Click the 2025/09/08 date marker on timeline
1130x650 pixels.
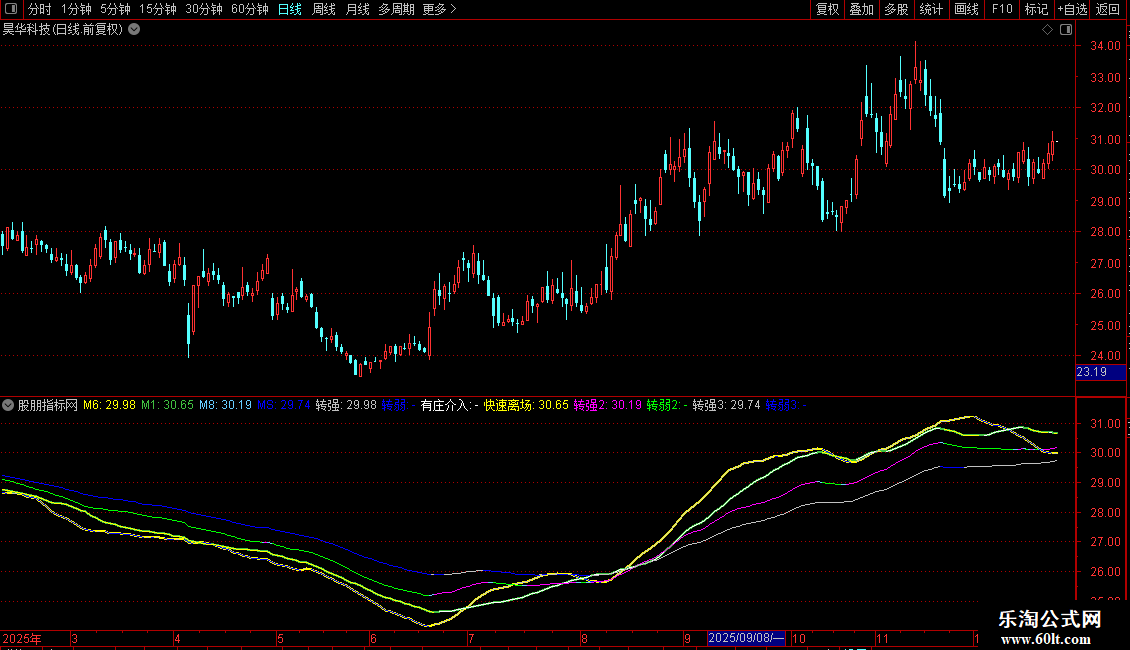[x=746, y=638]
